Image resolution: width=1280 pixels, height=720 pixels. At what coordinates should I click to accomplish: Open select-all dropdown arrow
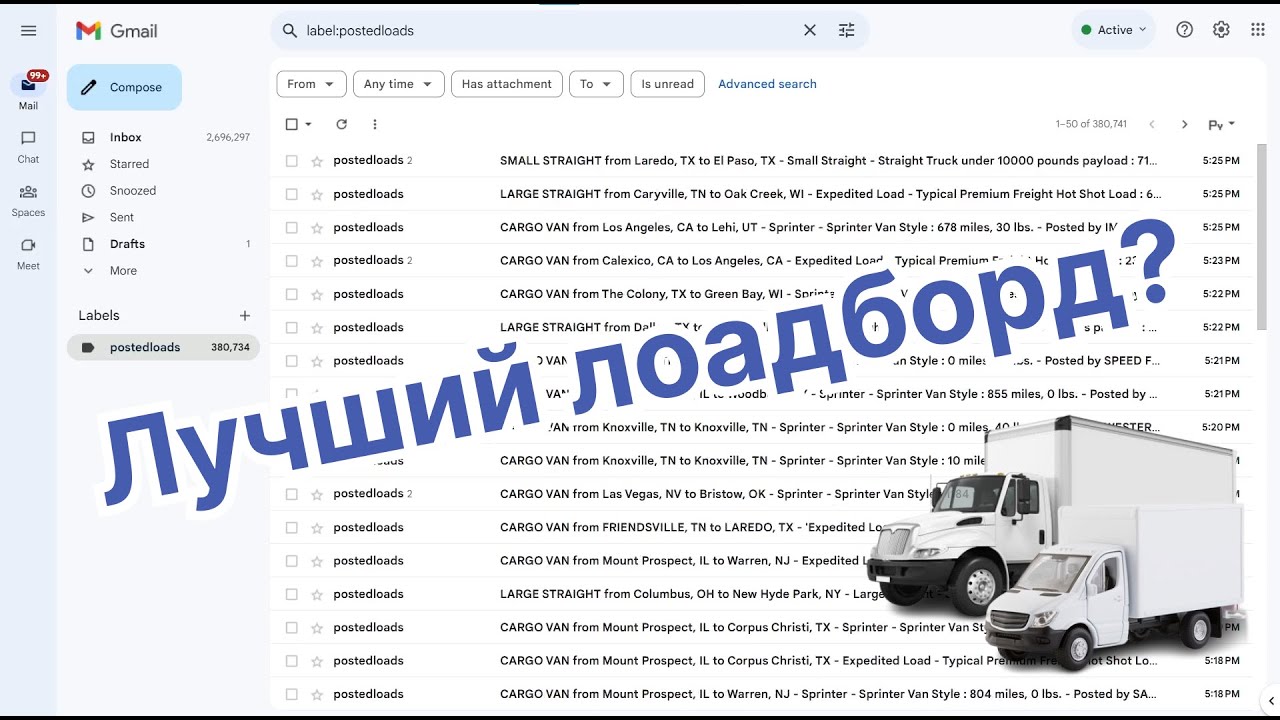pyautogui.click(x=308, y=124)
